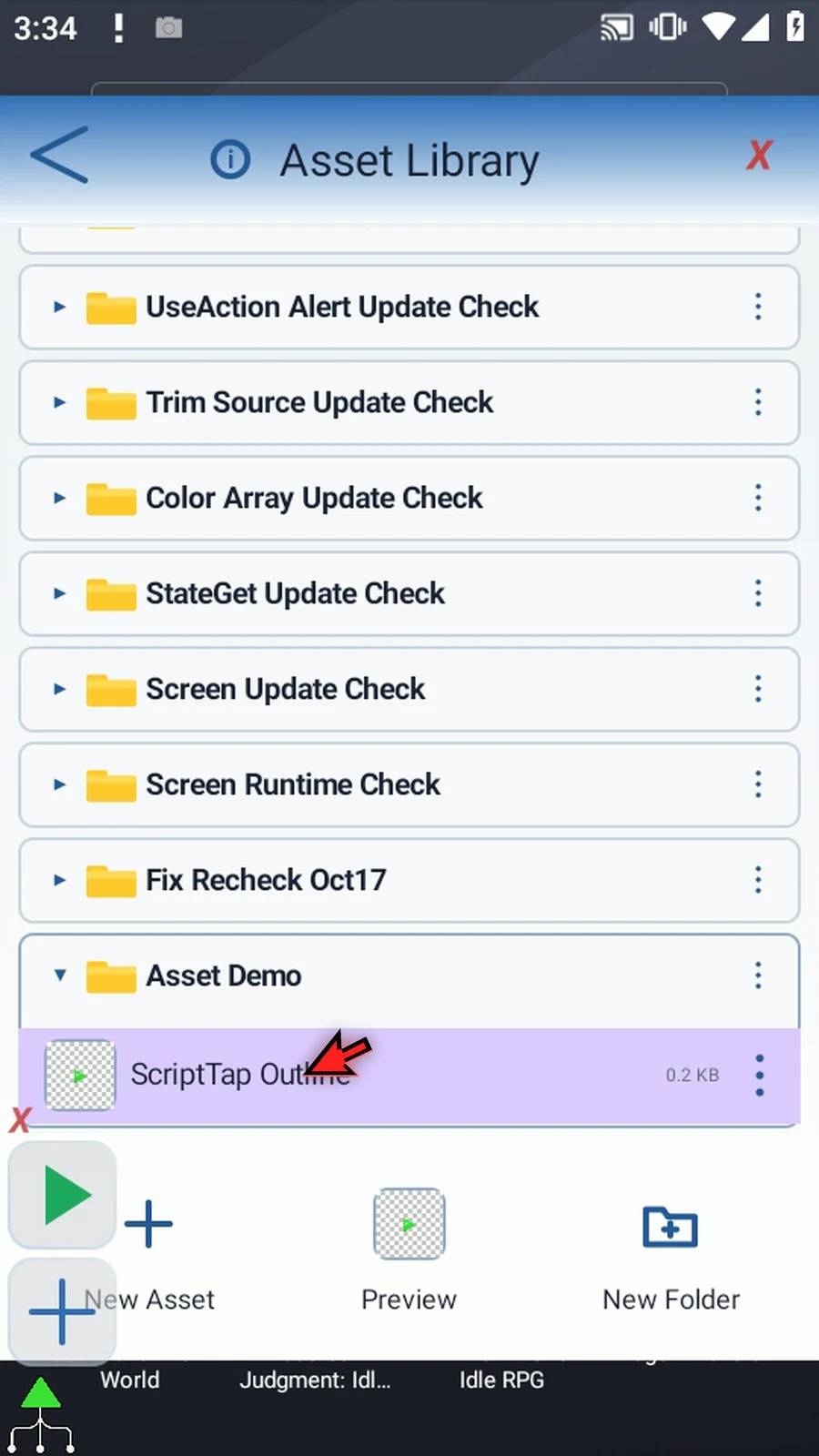This screenshot has height=1456, width=819.
Task: Dismiss the floating overlay with small red X
Action: pos(20,1119)
